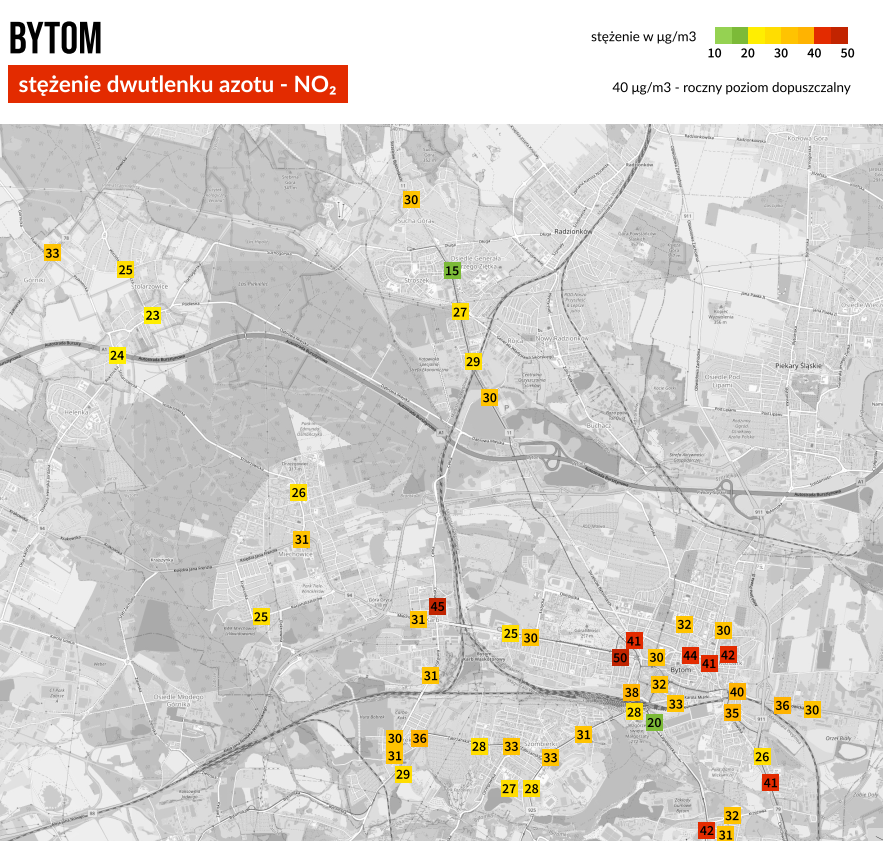883x841 pixels.
Task: Select the 33 marker near Górniki
Action: (52, 253)
